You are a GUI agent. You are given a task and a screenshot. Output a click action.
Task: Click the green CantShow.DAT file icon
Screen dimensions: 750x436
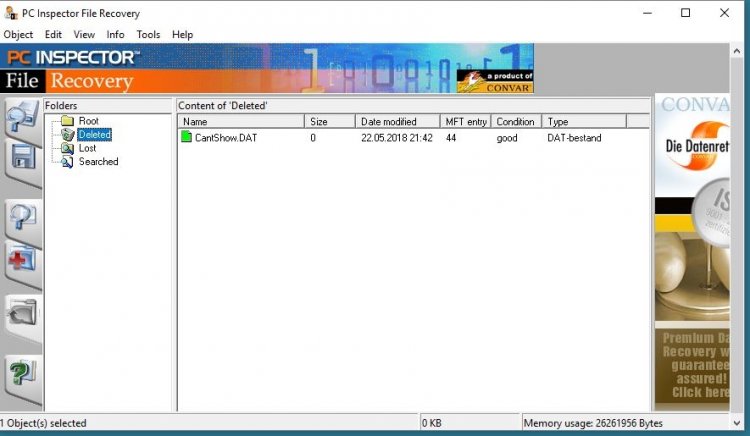click(186, 138)
